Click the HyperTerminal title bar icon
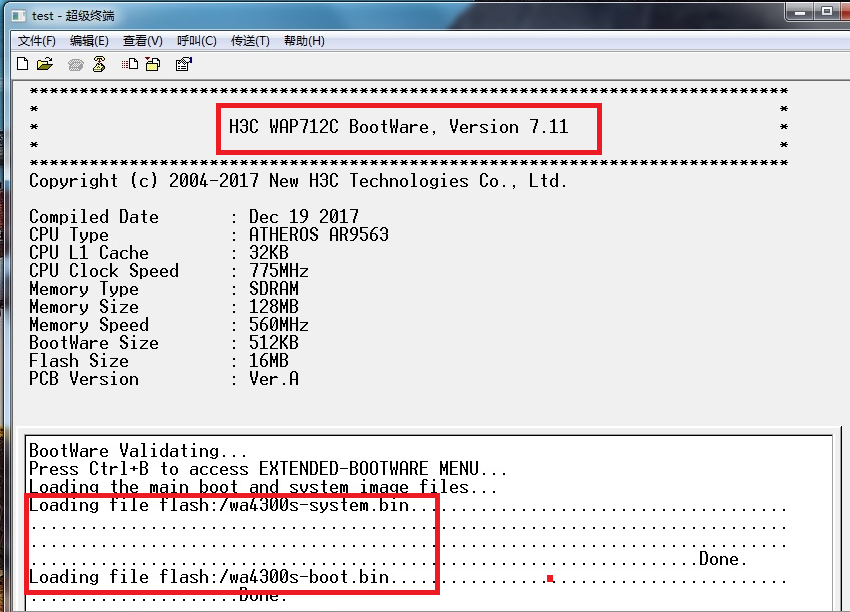Viewport: 850px width, 612px height. click(19, 15)
